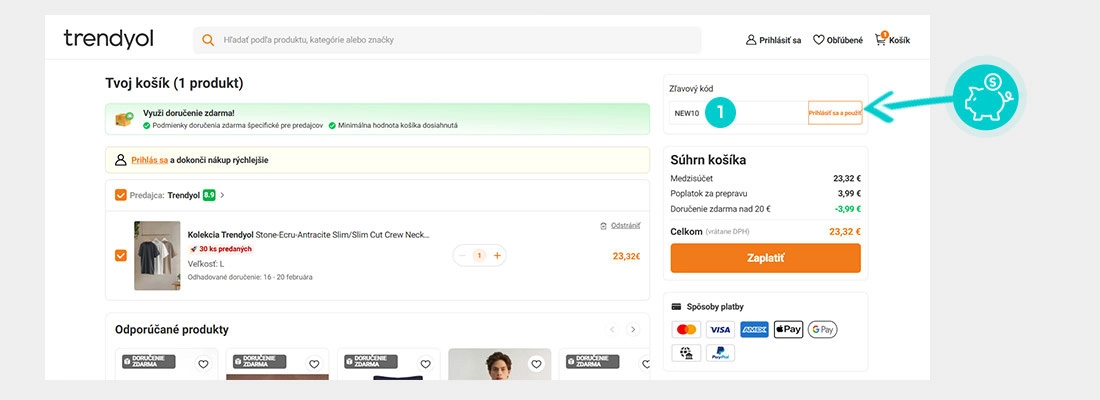The image size is (1100, 400).
Task: Open the T-shirt product thumbnail
Action: (157, 255)
